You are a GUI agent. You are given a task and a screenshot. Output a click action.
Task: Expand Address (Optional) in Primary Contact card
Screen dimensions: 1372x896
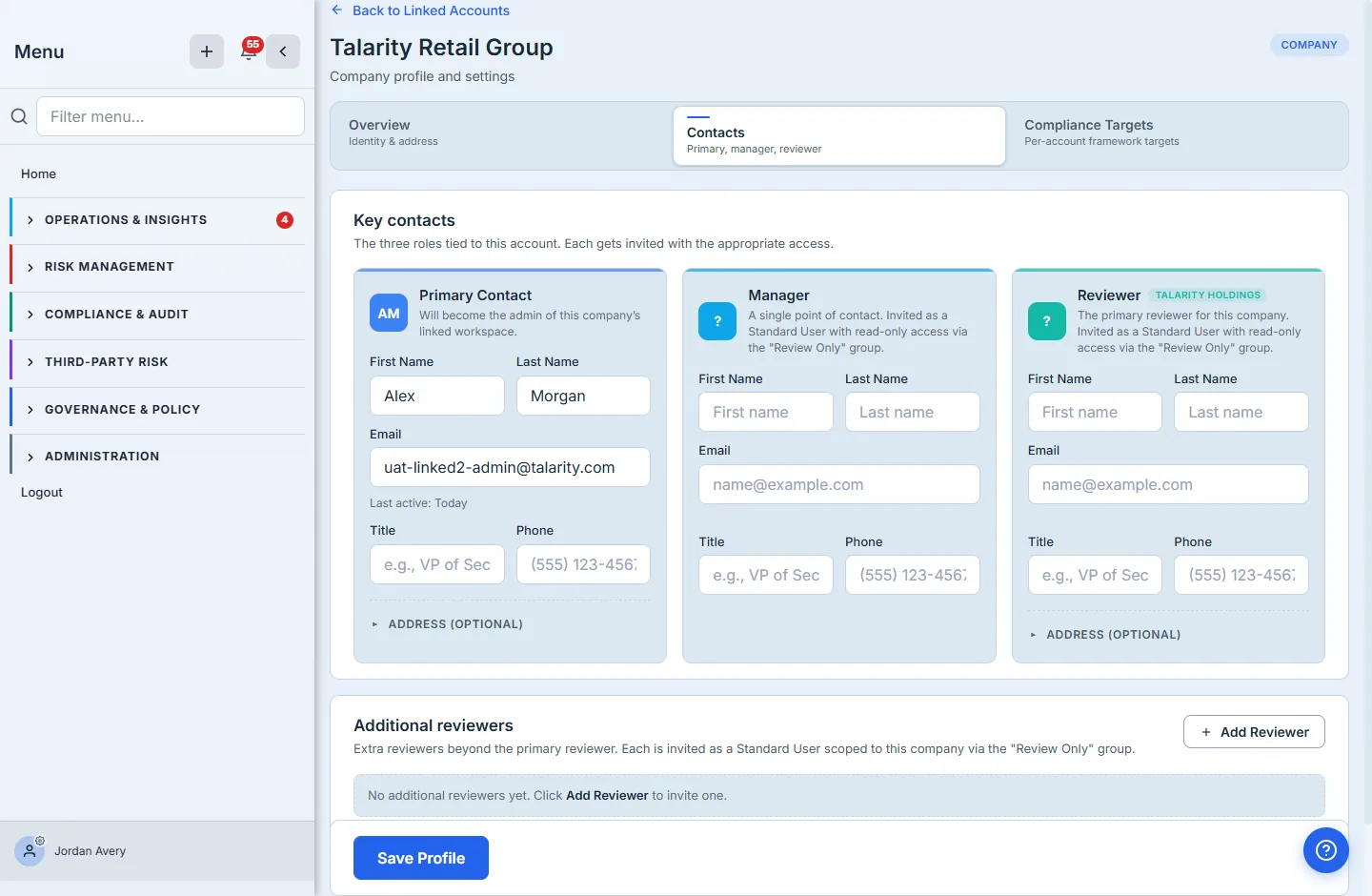(x=447, y=624)
